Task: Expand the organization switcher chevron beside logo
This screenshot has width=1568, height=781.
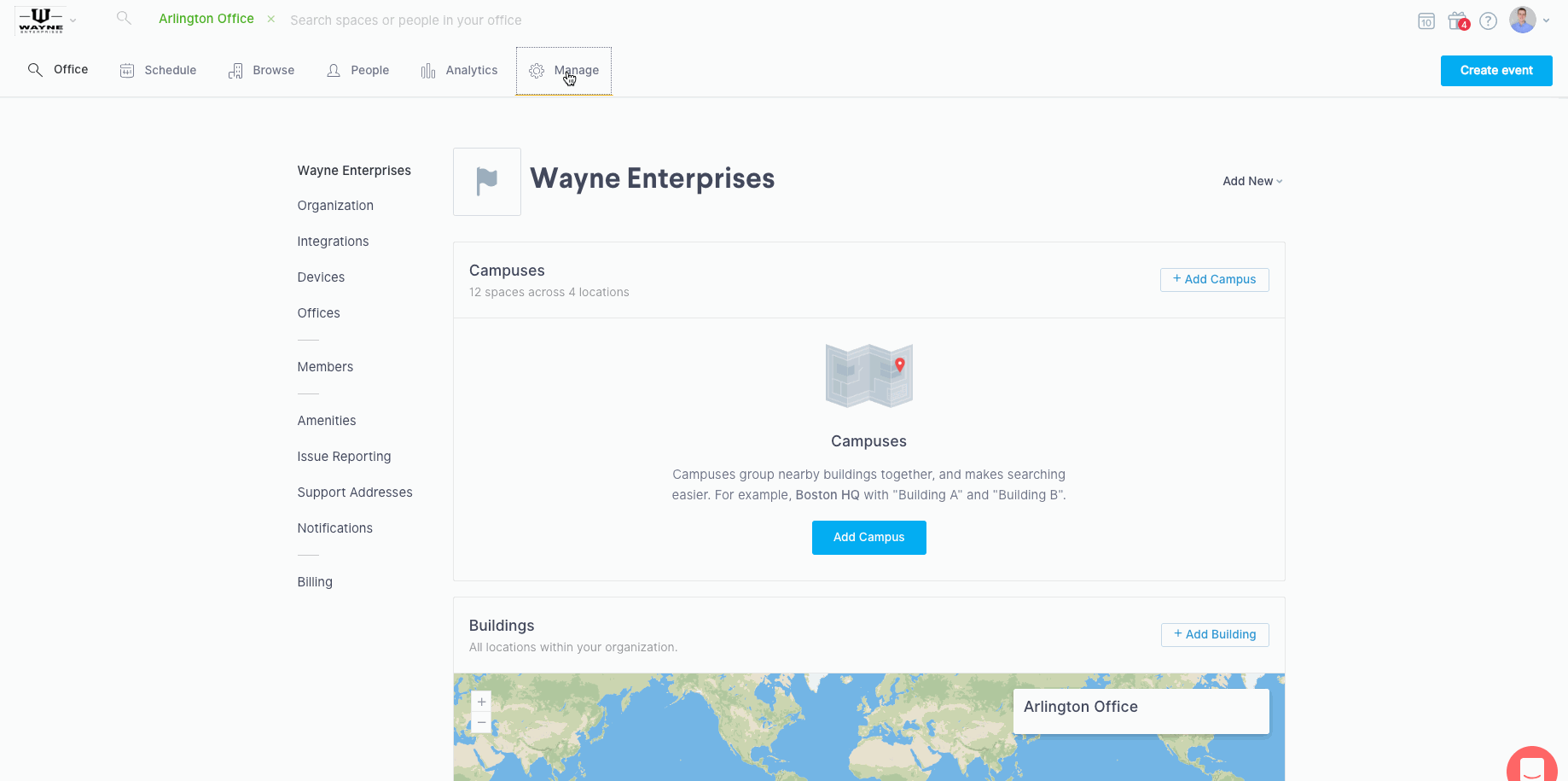Action: (73, 20)
